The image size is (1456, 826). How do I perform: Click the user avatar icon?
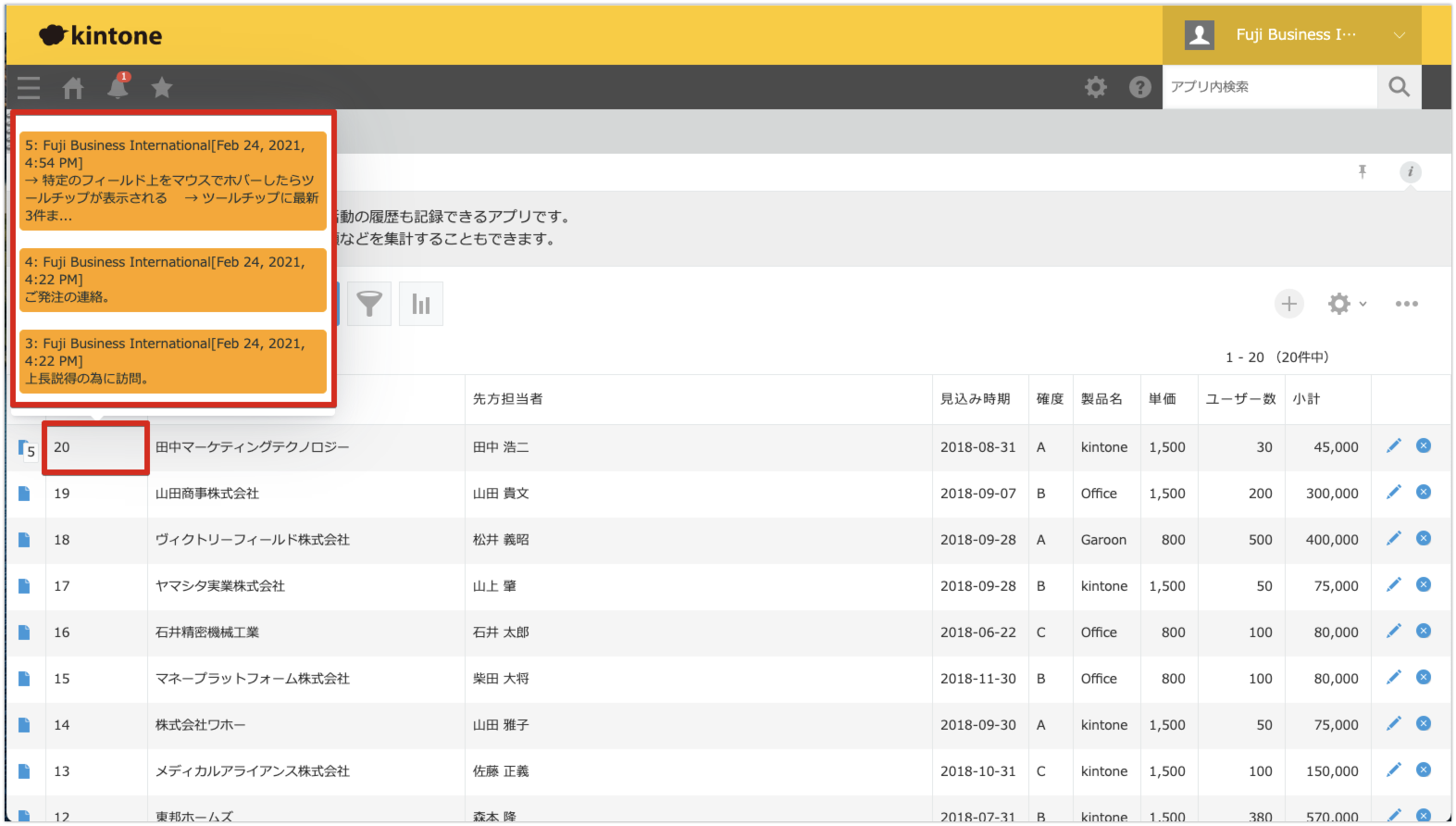[x=1200, y=35]
